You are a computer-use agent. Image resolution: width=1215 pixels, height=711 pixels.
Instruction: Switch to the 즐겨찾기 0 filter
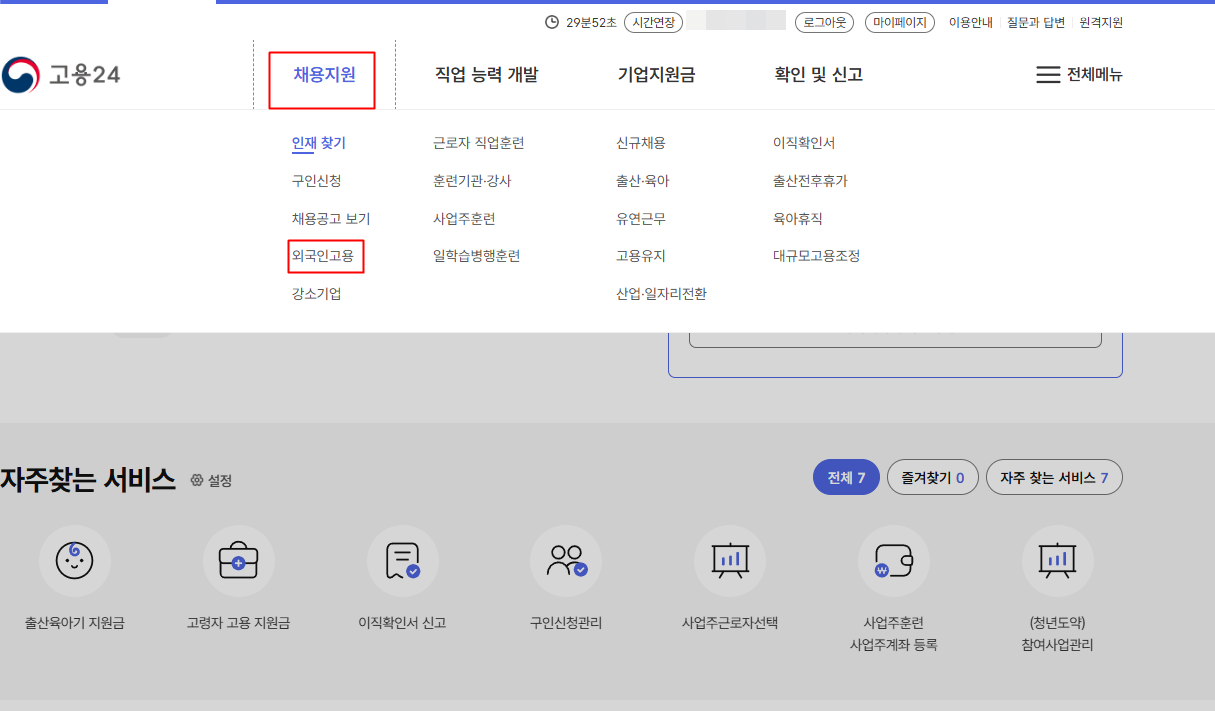[932, 478]
